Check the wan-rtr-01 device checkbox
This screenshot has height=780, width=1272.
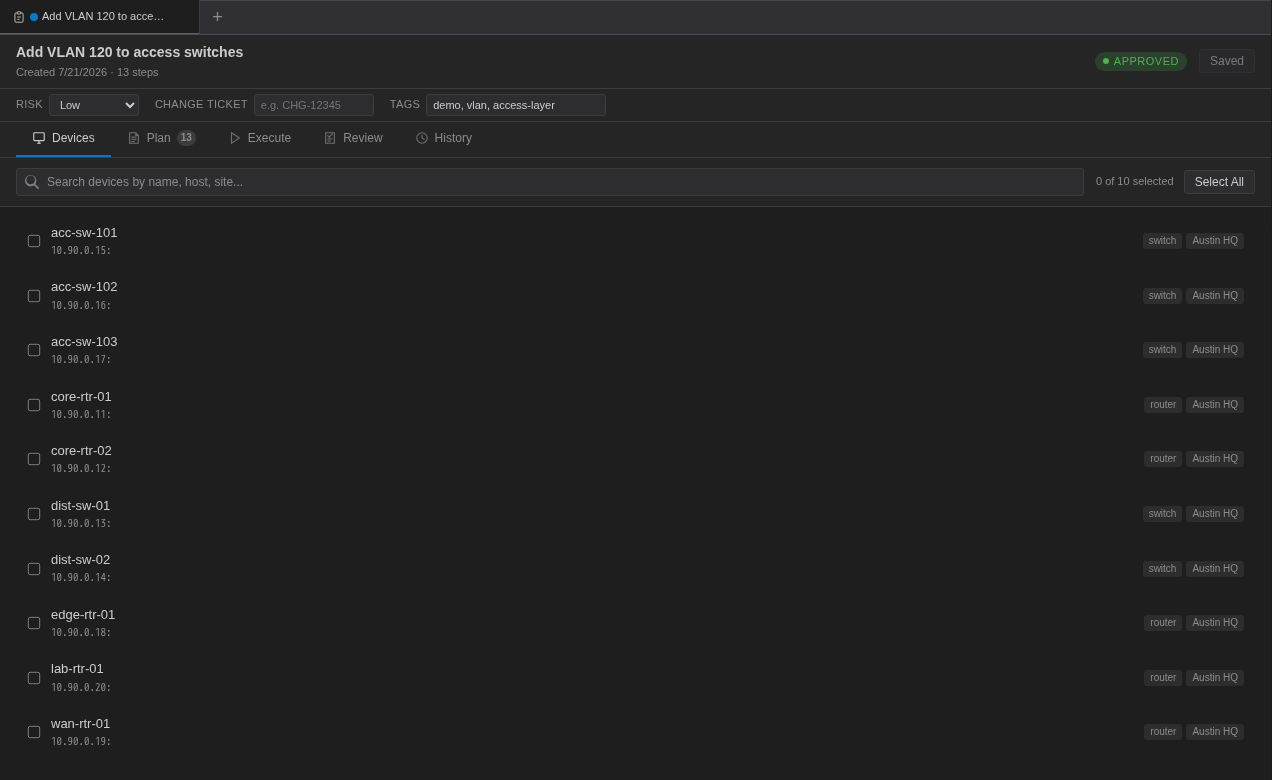pos(34,732)
